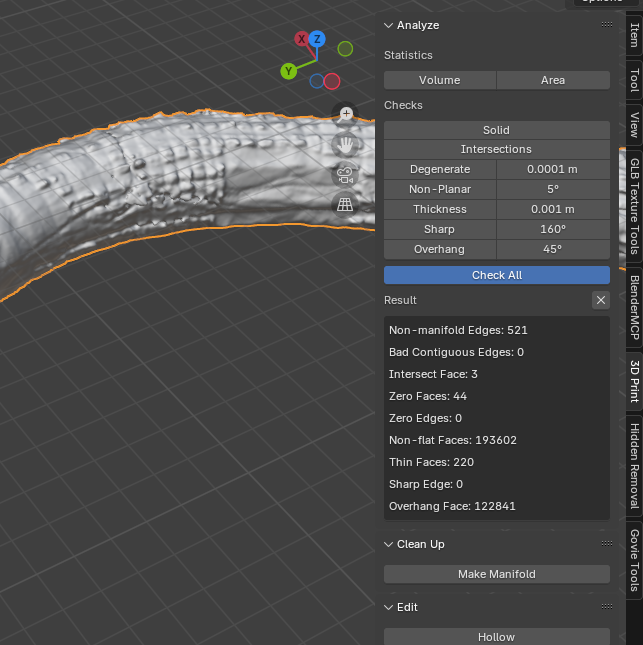The image size is (643, 645).
Task: Clear results with the X button
Action: [601, 300]
